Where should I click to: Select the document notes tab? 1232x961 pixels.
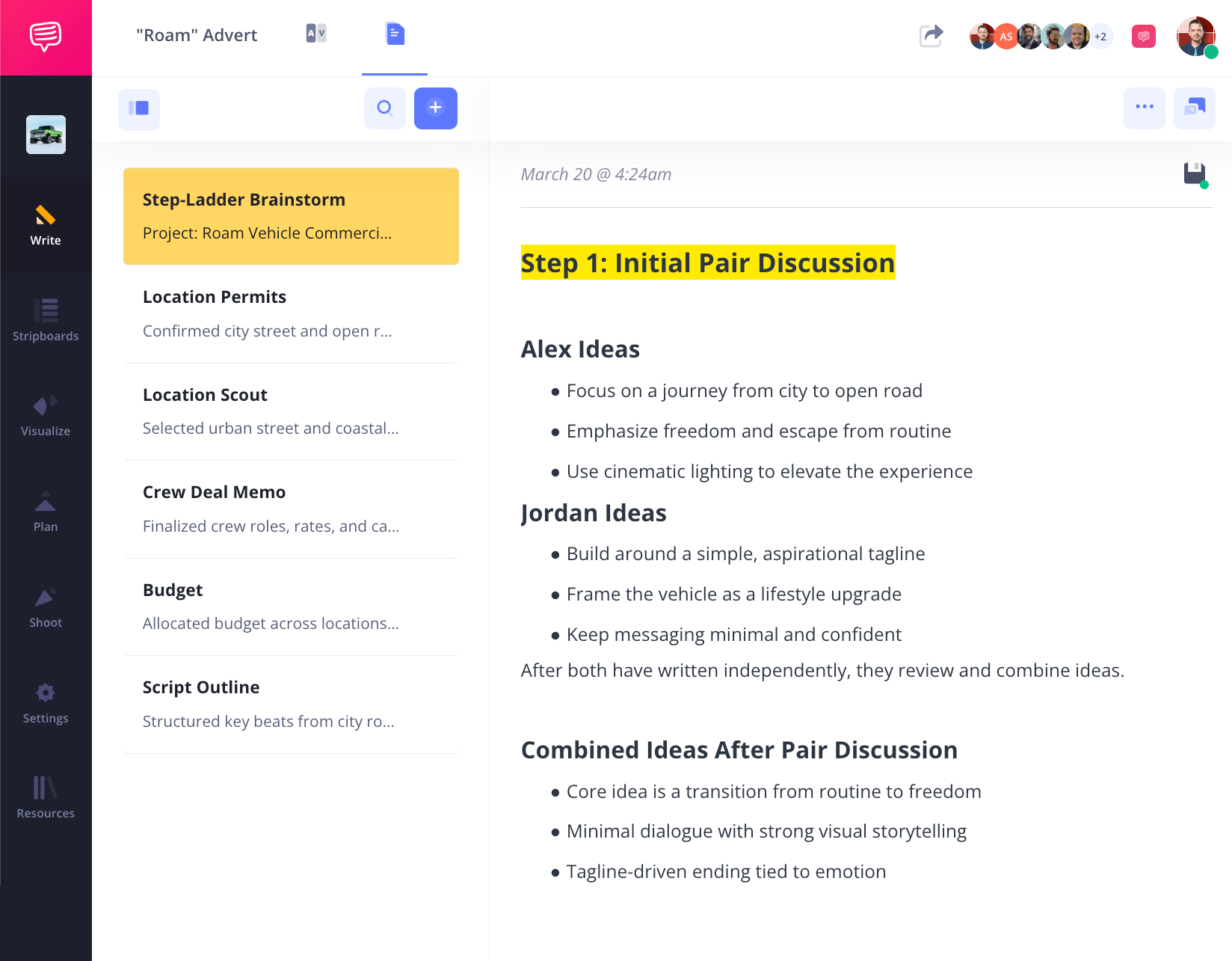coord(395,34)
